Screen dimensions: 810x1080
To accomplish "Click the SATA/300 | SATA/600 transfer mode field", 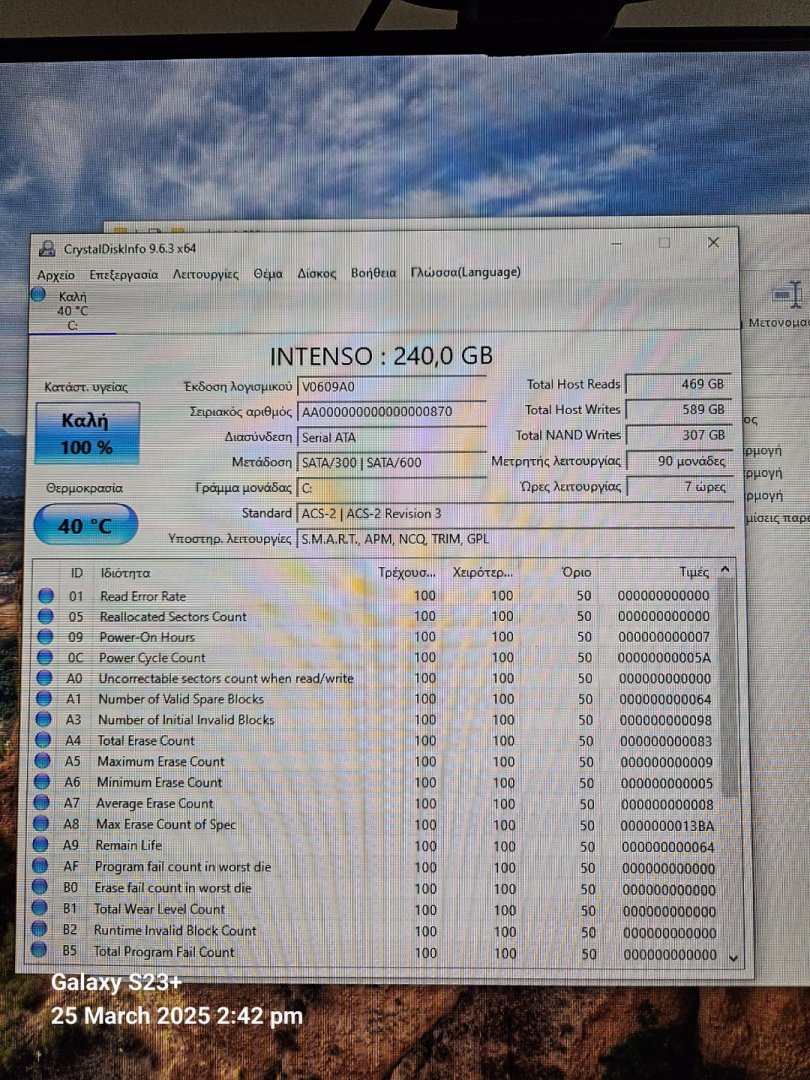I will click(392, 462).
